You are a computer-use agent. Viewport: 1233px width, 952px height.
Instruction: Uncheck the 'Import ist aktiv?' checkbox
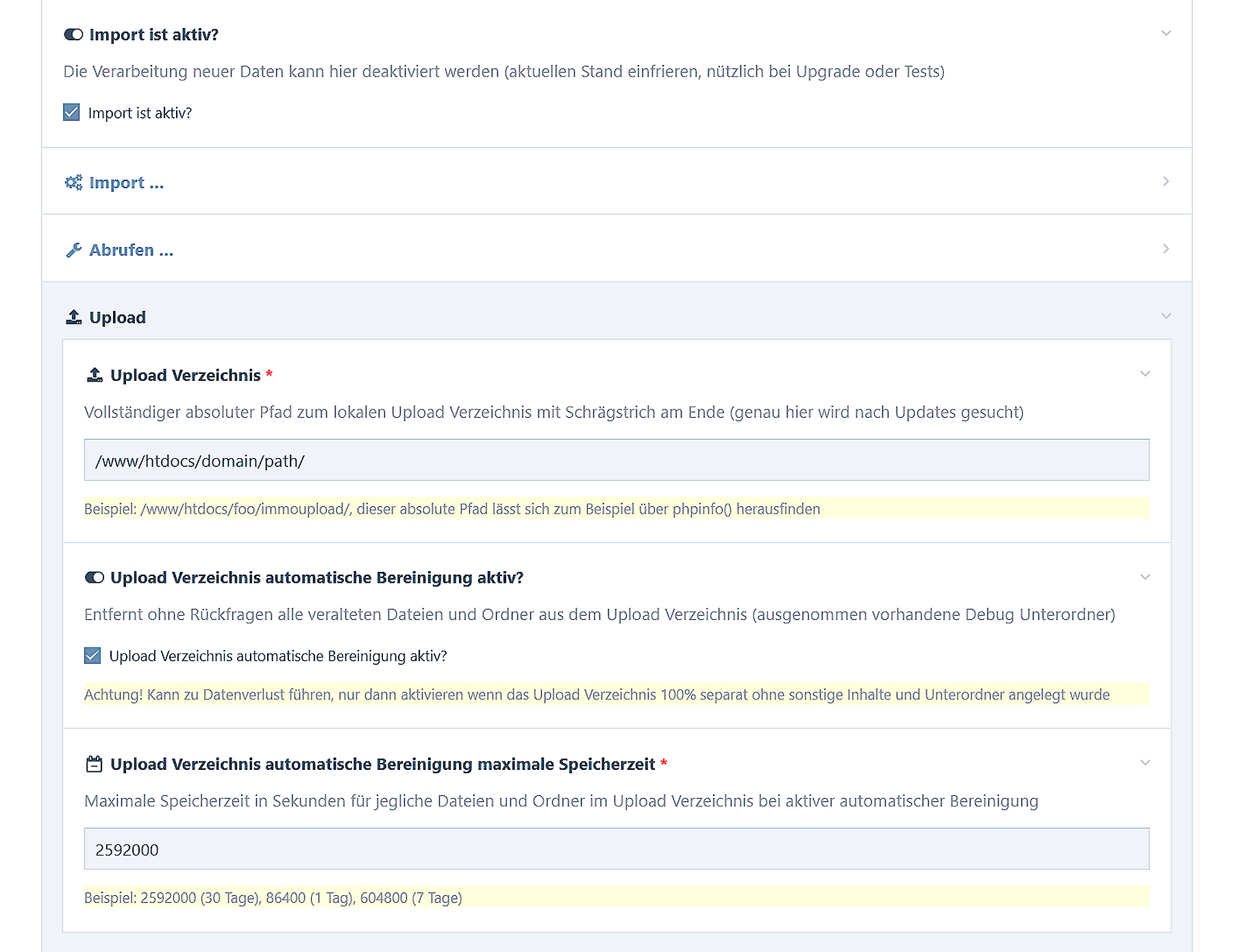pos(72,113)
